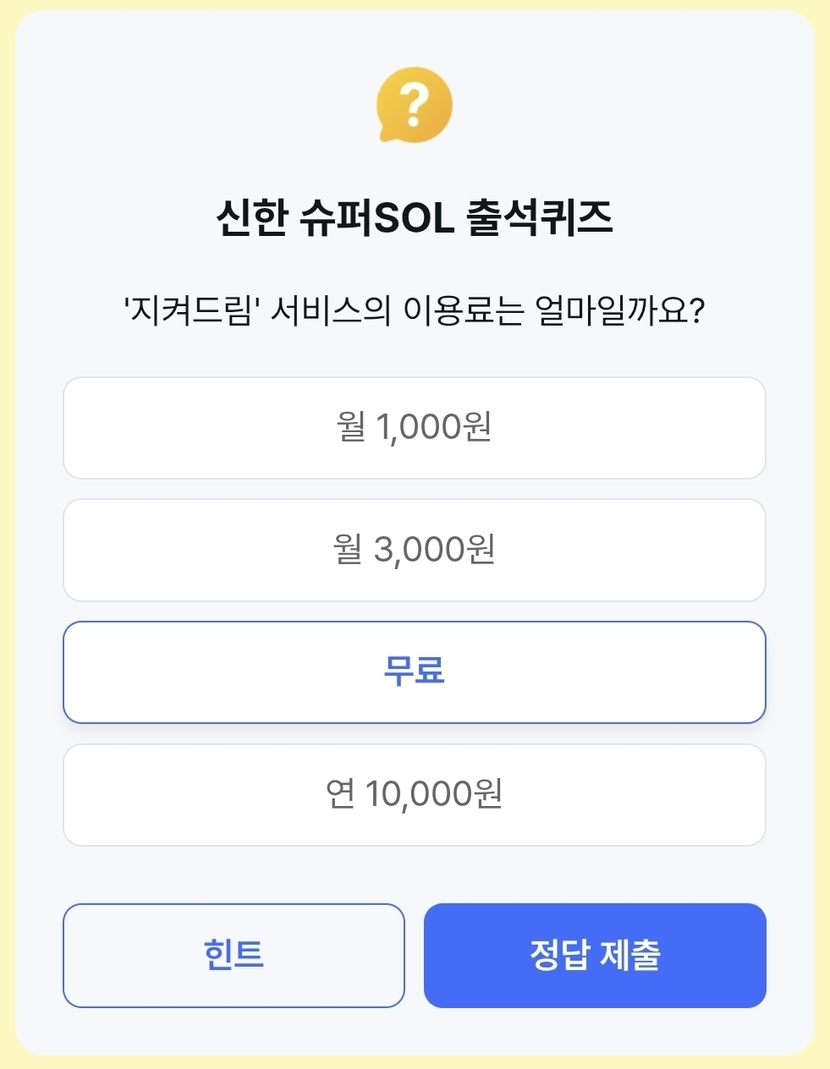830x1069 pixels.
Task: Choose the '월 3,000원' answer option
Action: 414,550
